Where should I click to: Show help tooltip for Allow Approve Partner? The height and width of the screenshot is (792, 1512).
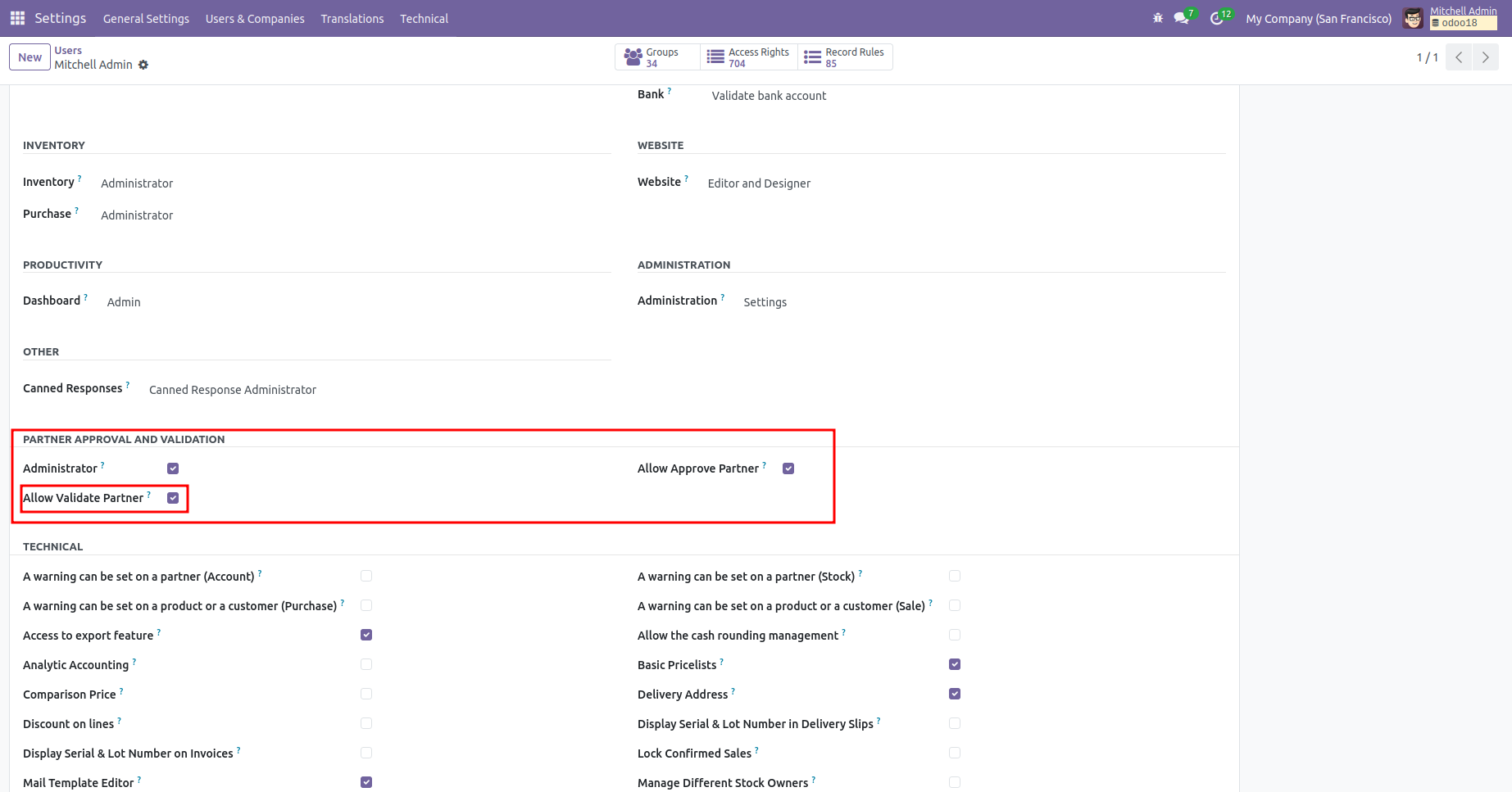[765, 464]
